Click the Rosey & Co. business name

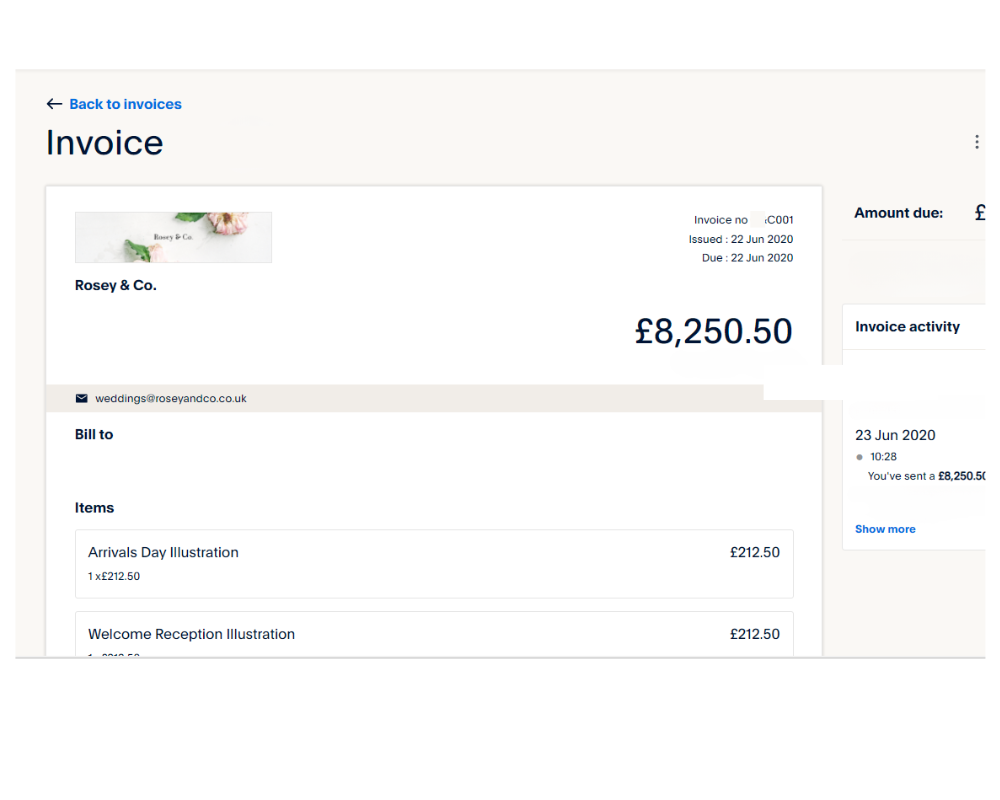pos(115,285)
